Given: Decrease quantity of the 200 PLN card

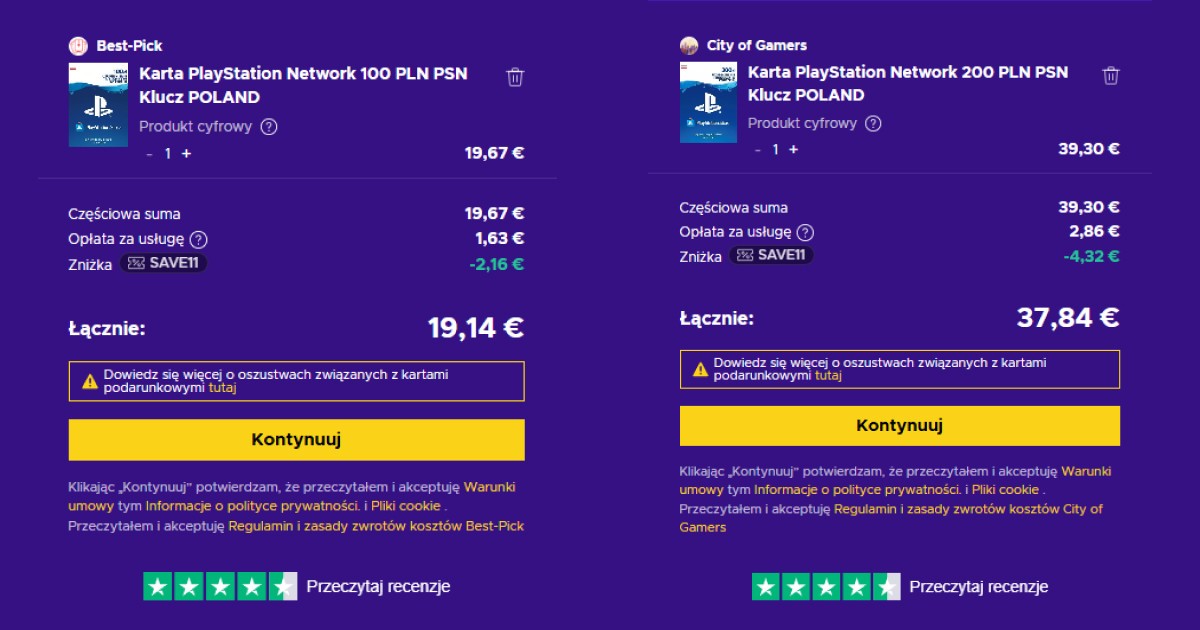Looking at the screenshot, I should (x=756, y=149).
